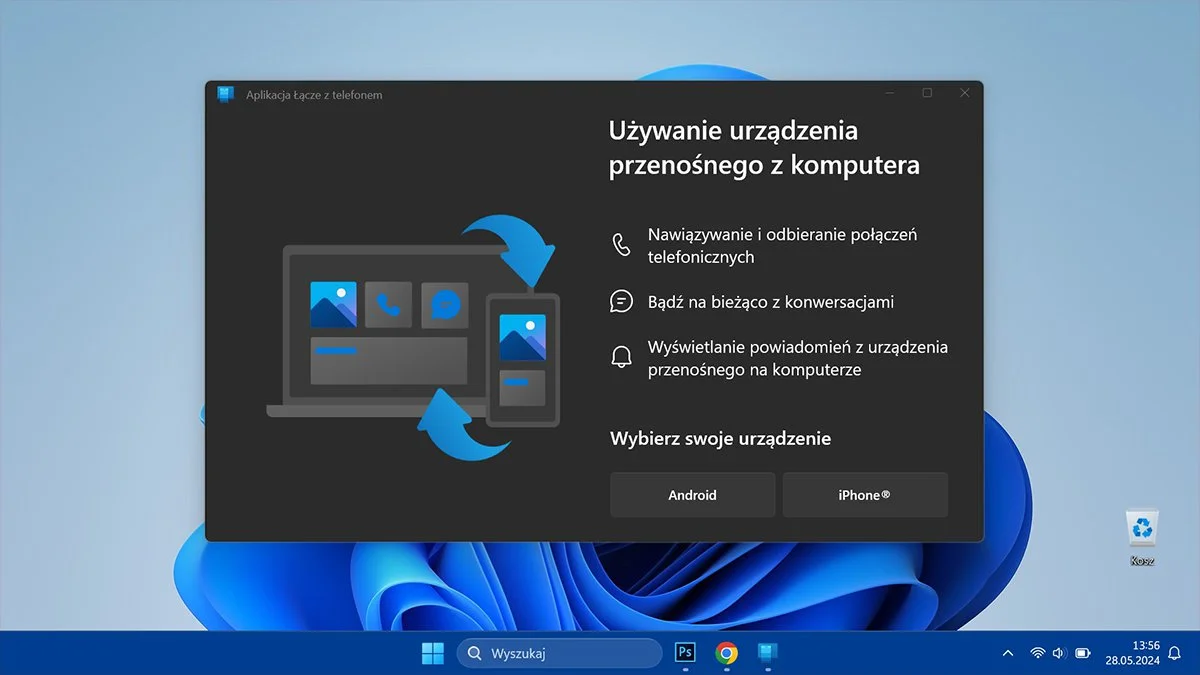The image size is (1200, 675).
Task: Open the Windows Start menu
Action: pyautogui.click(x=432, y=652)
